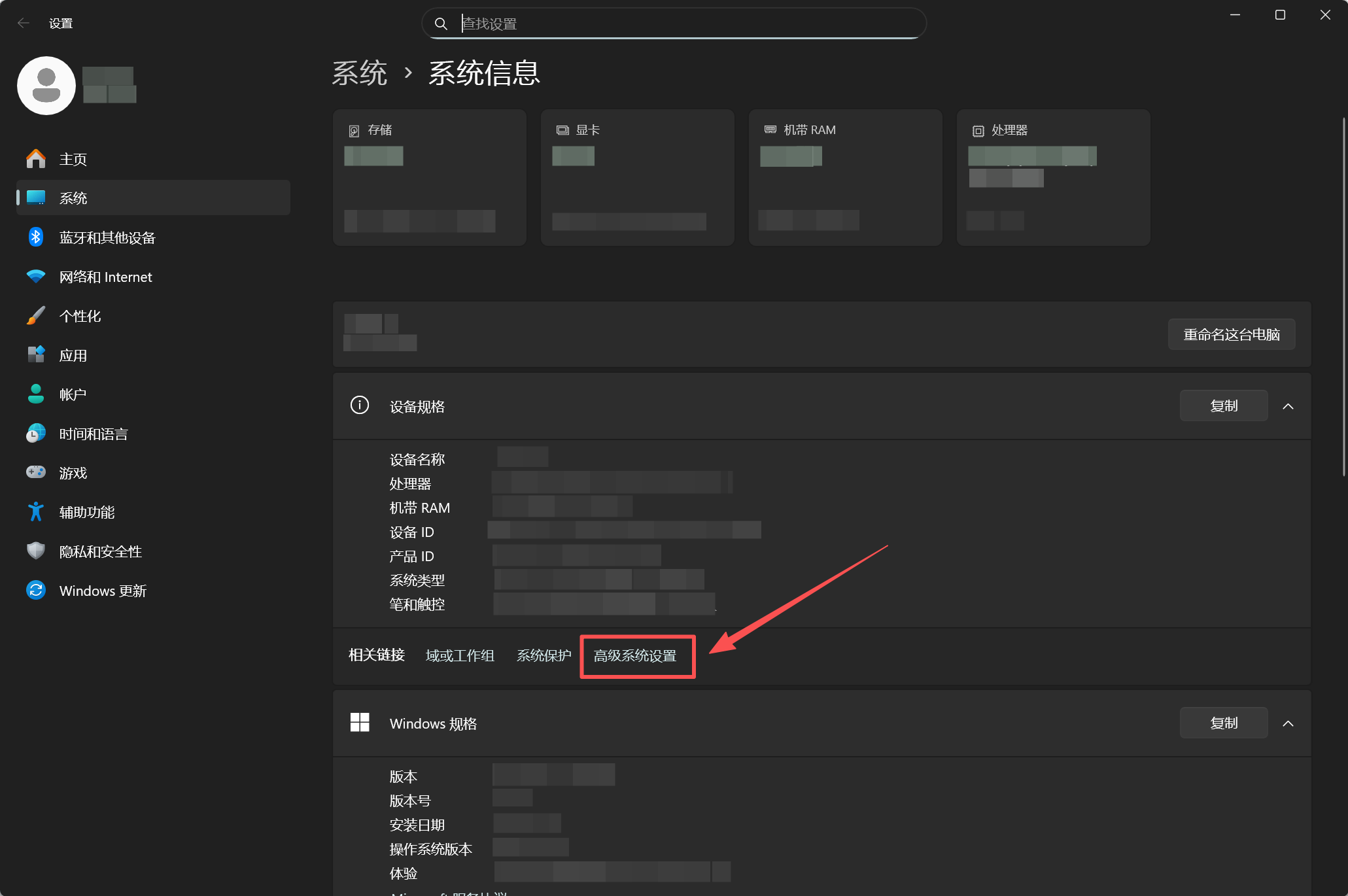Click the System breadcrumb link
The width and height of the screenshot is (1348, 896).
click(x=360, y=73)
